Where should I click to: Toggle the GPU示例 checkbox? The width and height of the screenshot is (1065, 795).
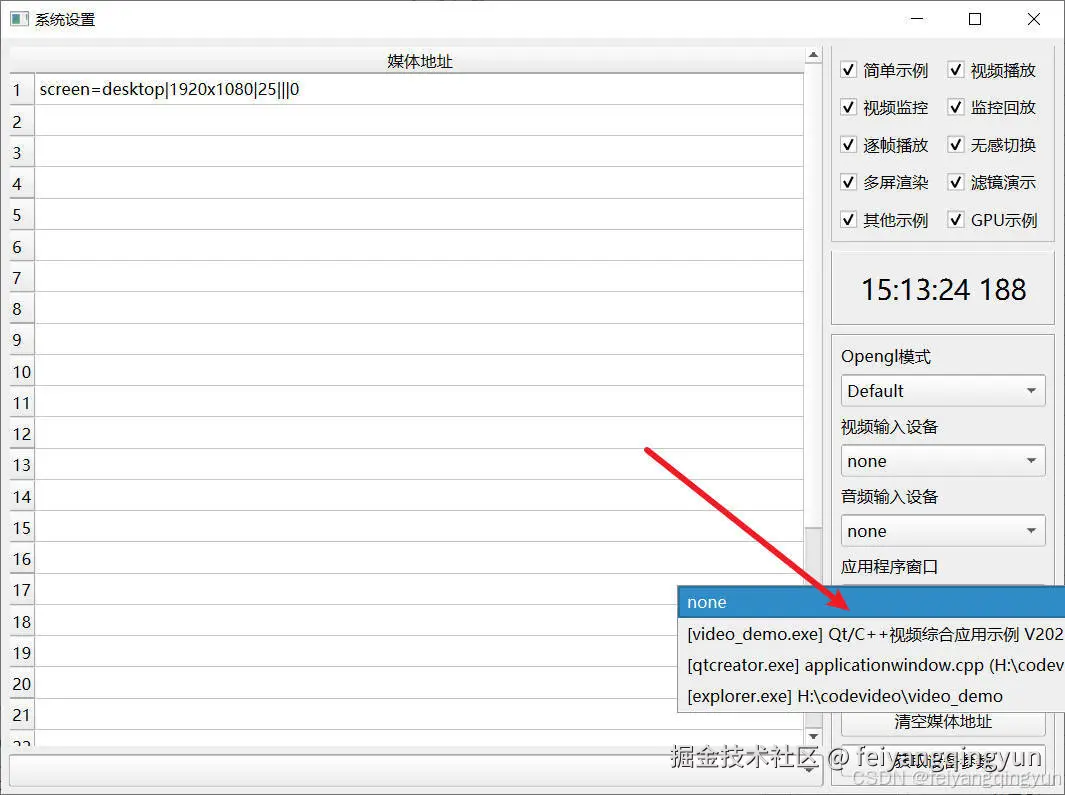coord(956,219)
